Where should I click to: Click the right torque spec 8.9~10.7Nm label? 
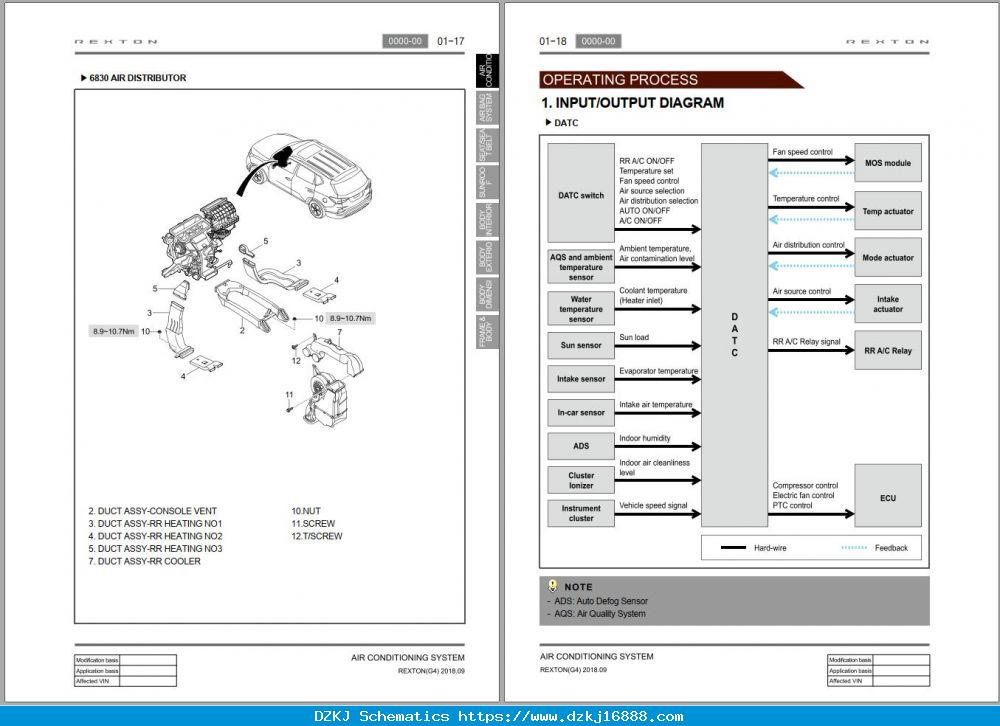(351, 318)
